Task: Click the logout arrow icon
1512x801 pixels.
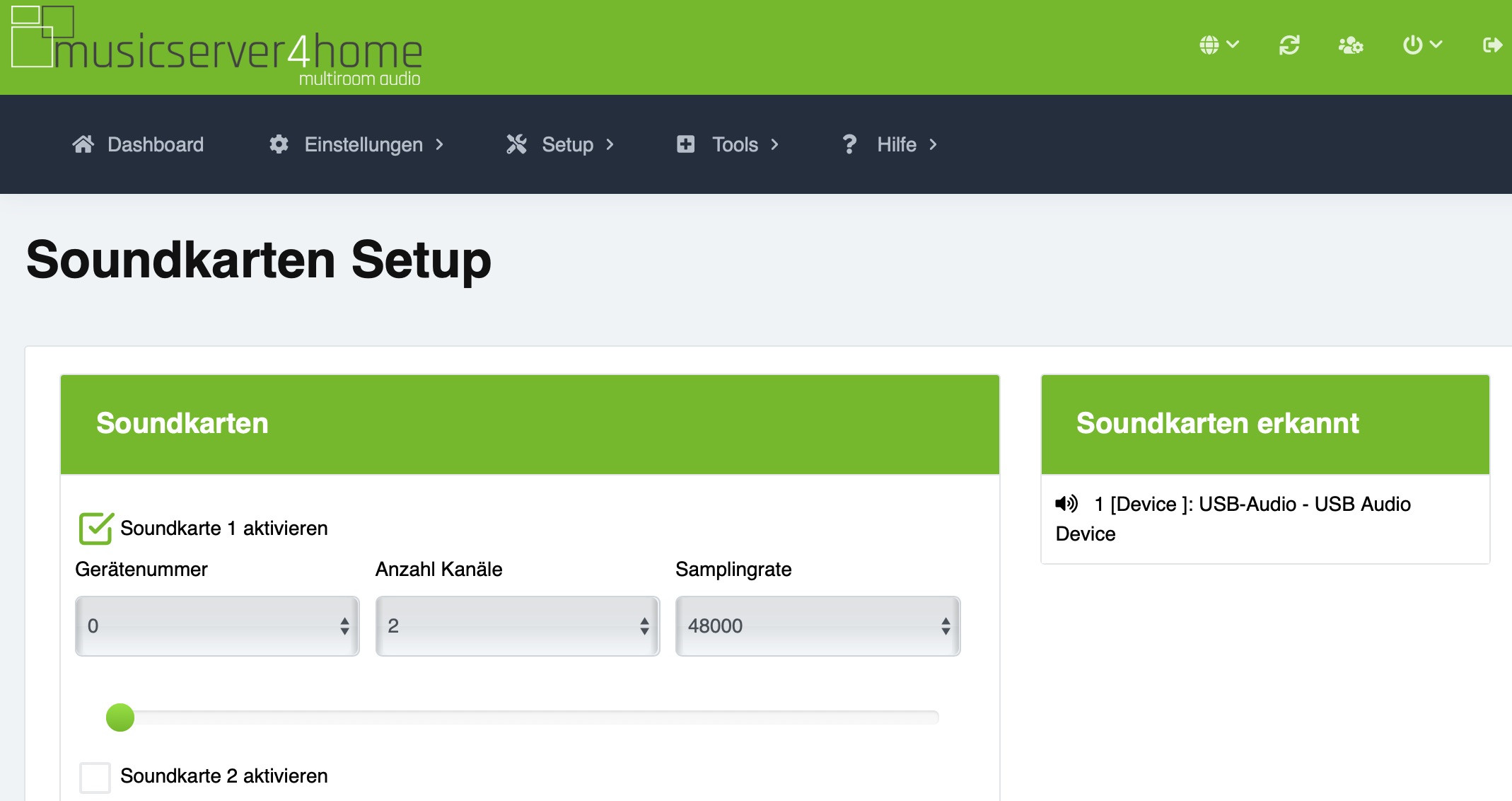Action: (1492, 45)
